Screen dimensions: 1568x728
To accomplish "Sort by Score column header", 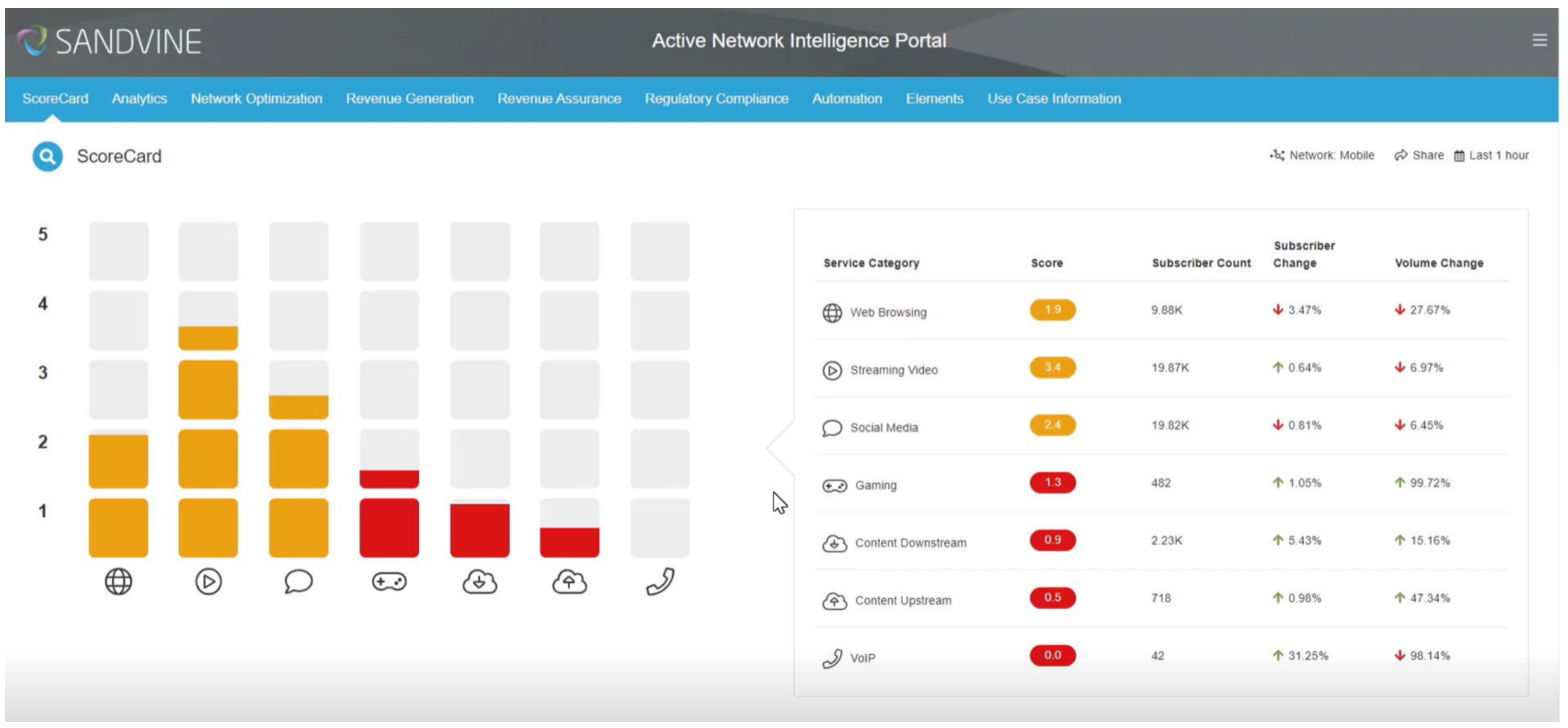I will (x=1047, y=263).
